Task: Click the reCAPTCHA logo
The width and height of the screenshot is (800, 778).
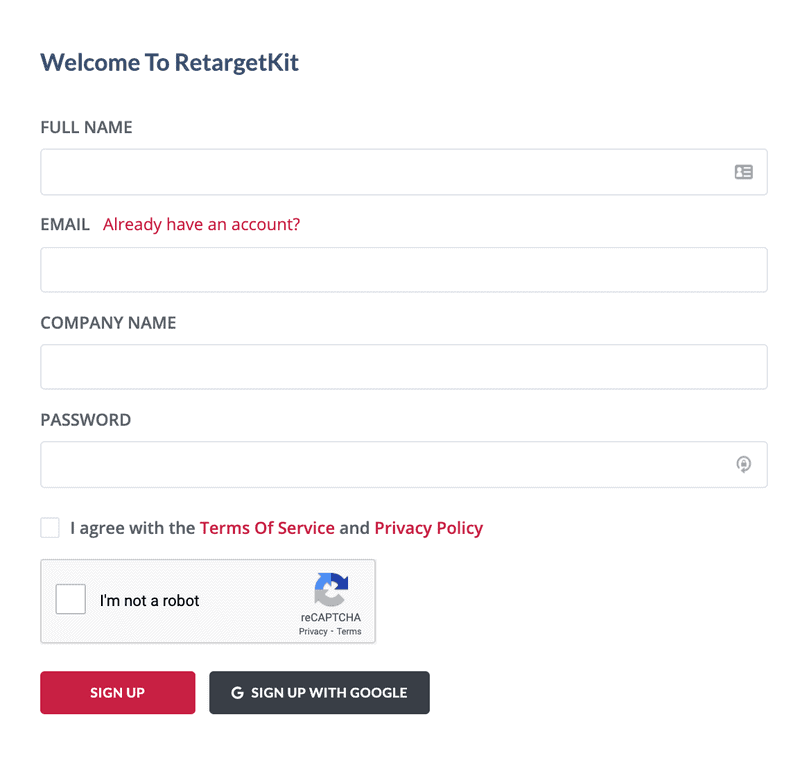Action: [x=331, y=589]
